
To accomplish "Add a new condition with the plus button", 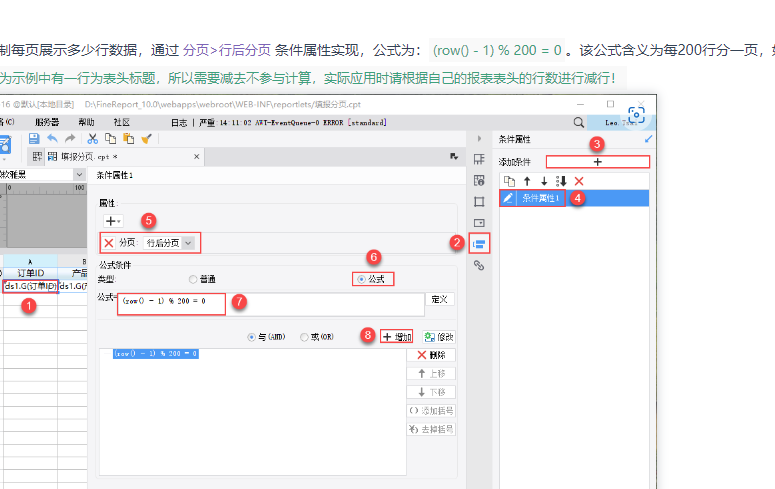I will point(598,162).
